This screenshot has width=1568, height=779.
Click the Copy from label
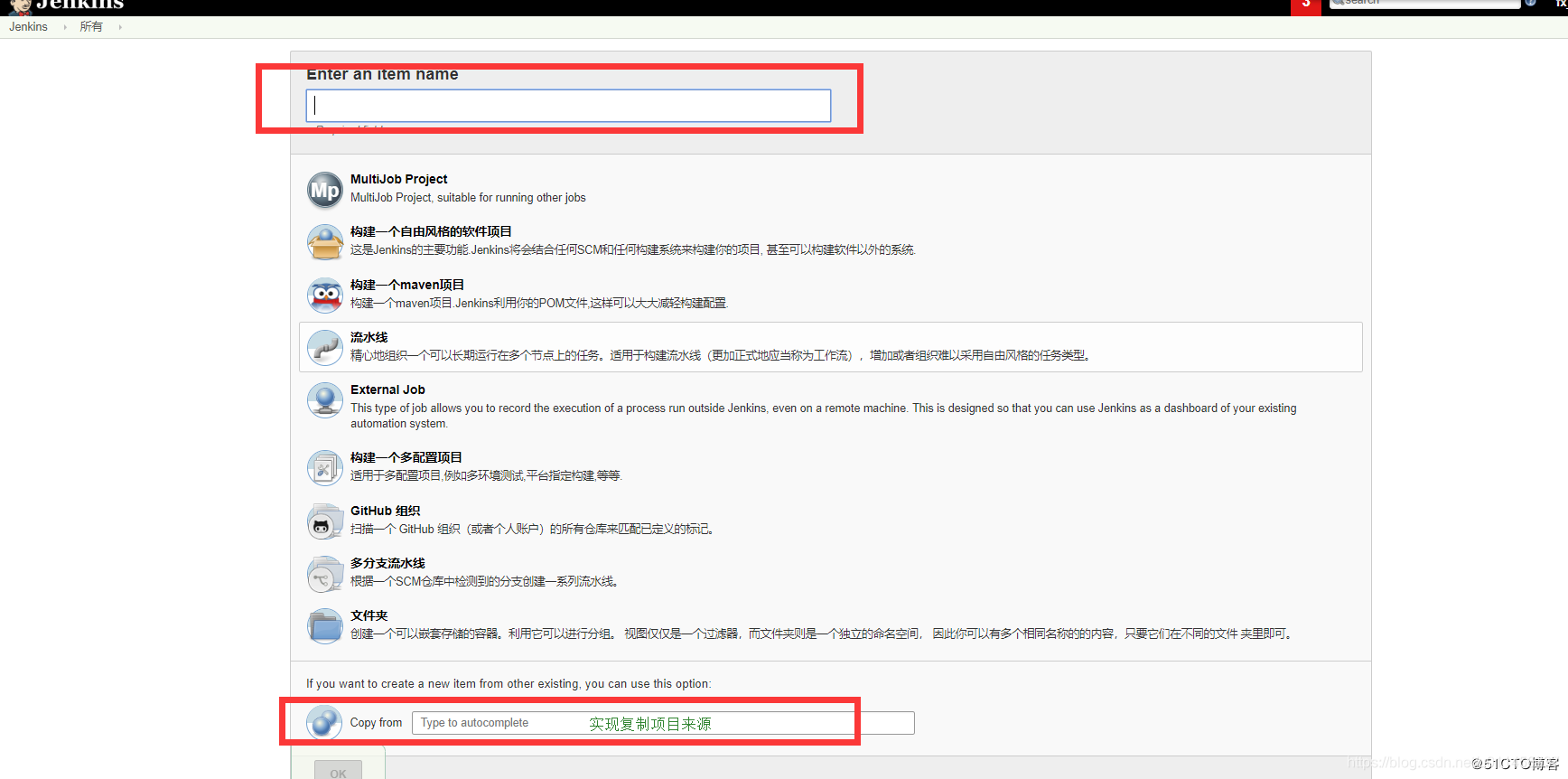click(x=376, y=723)
